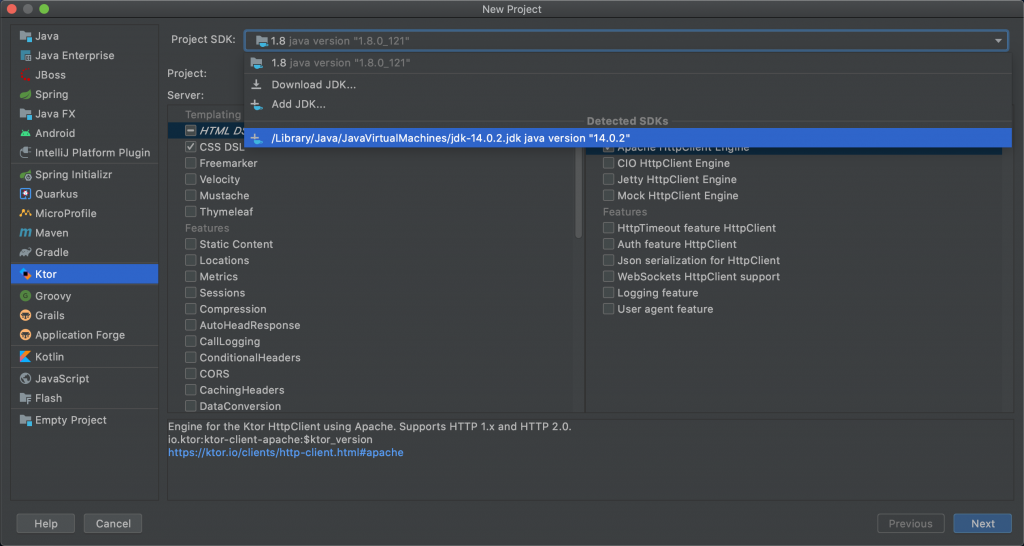Click the Spring Initializr icon
This screenshot has width=1024, height=546.
coord(25,175)
